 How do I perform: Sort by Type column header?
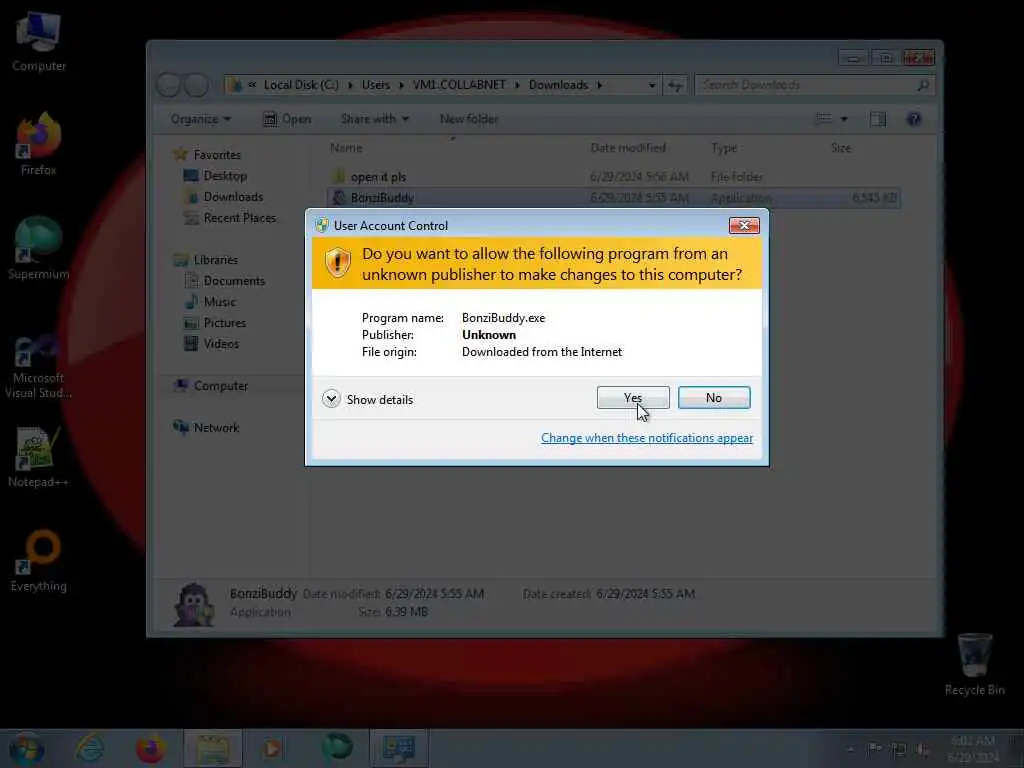coord(724,148)
